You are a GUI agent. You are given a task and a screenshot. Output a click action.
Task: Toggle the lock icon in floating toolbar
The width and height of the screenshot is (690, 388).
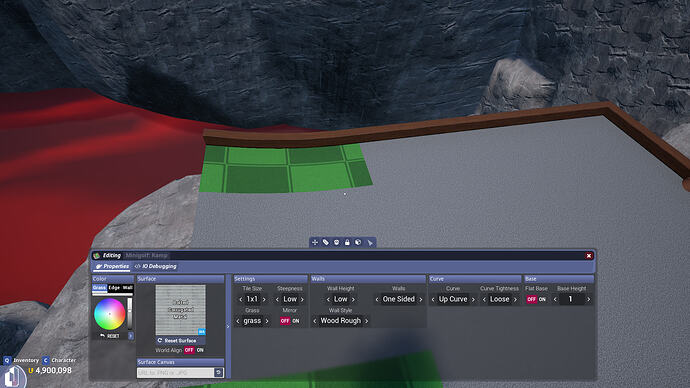pos(347,242)
